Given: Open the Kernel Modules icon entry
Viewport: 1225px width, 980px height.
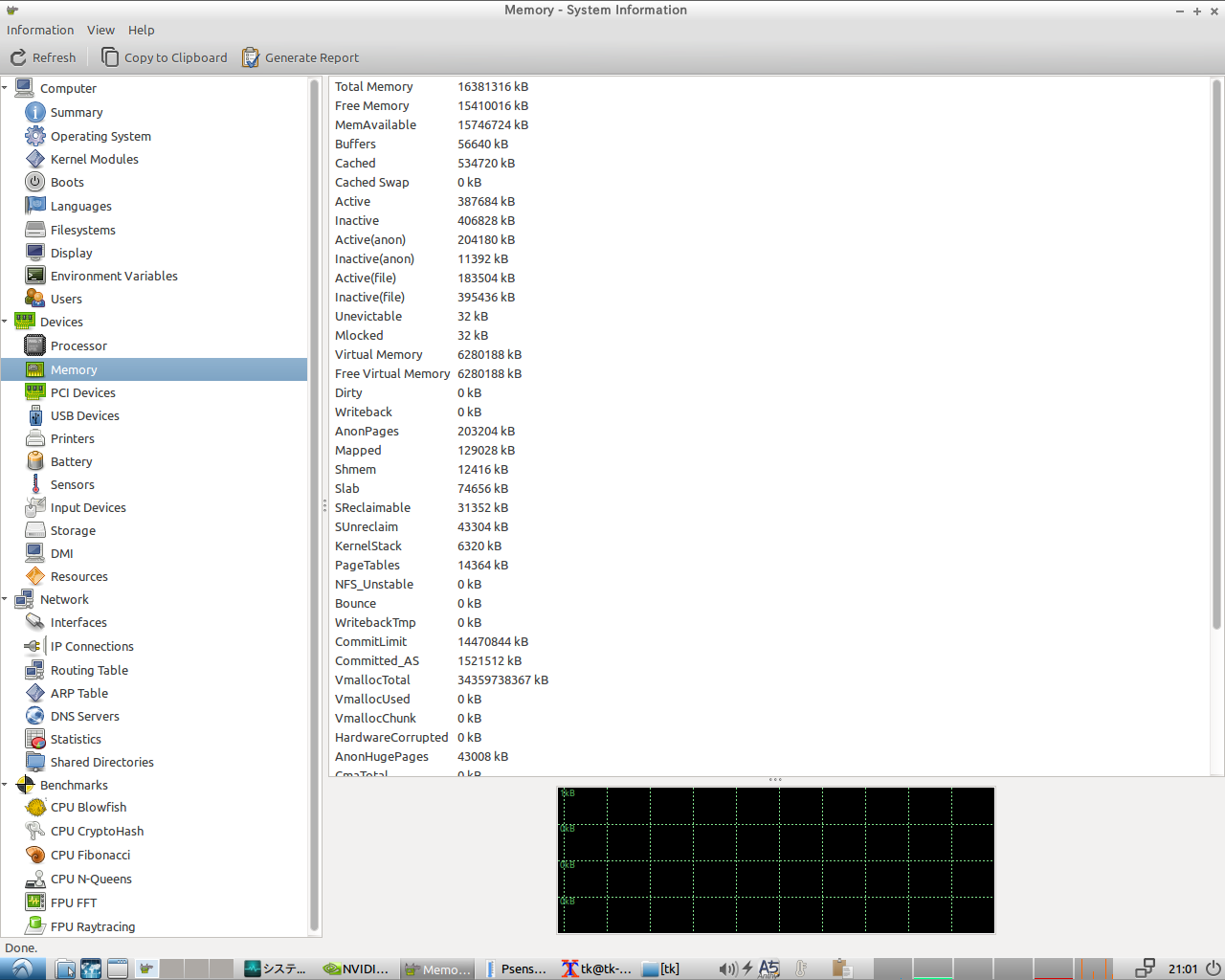Looking at the screenshot, I should pyautogui.click(x=35, y=159).
